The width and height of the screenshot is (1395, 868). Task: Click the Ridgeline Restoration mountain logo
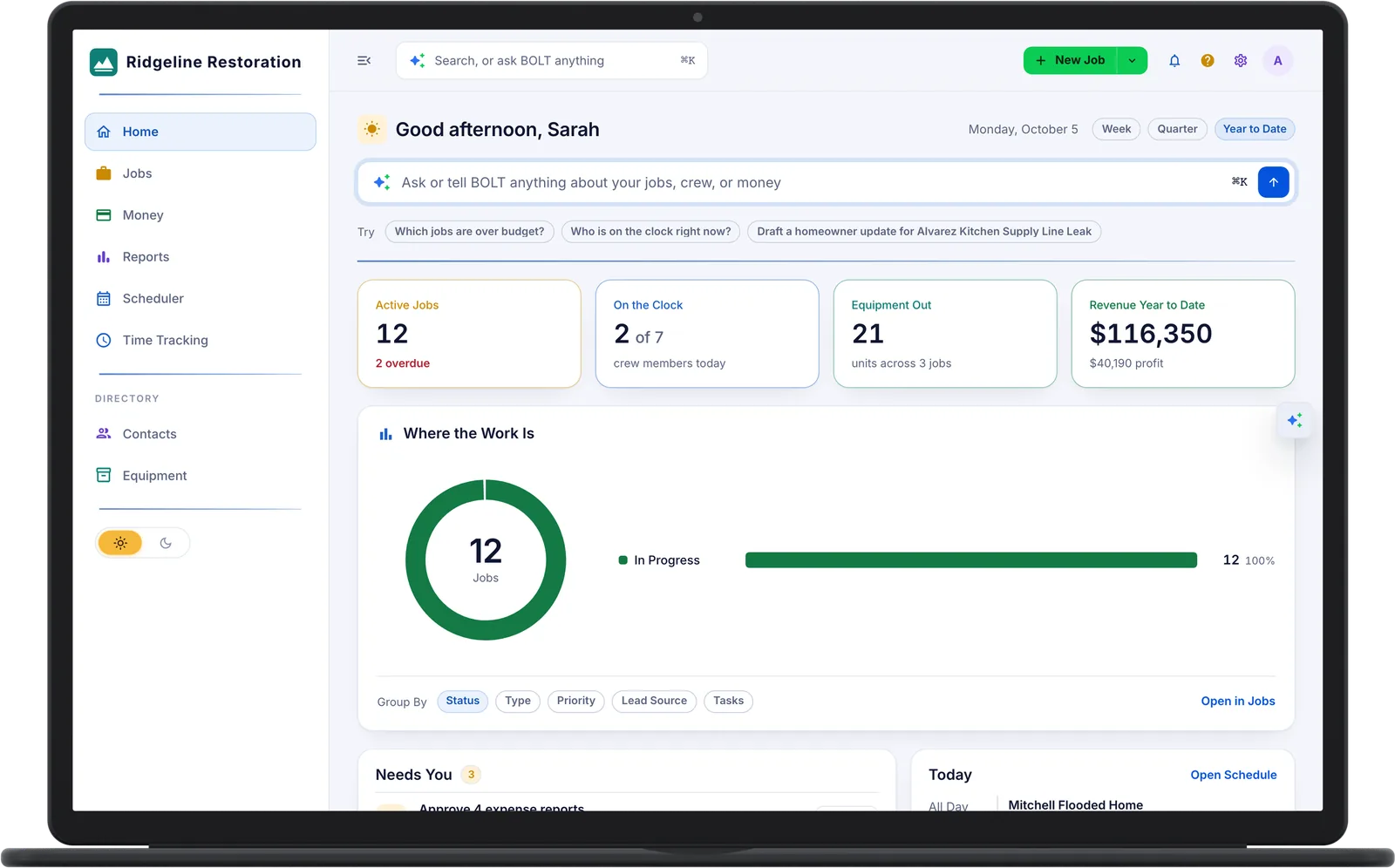[104, 62]
